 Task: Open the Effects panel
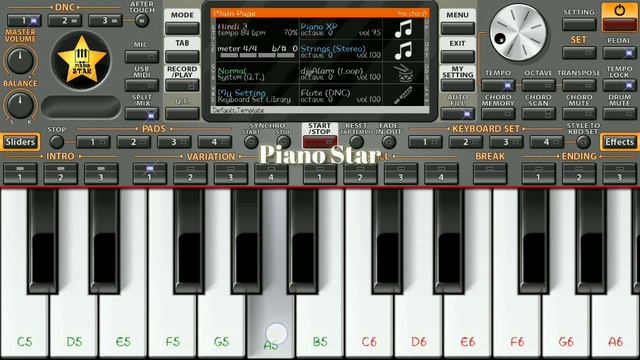(619, 142)
